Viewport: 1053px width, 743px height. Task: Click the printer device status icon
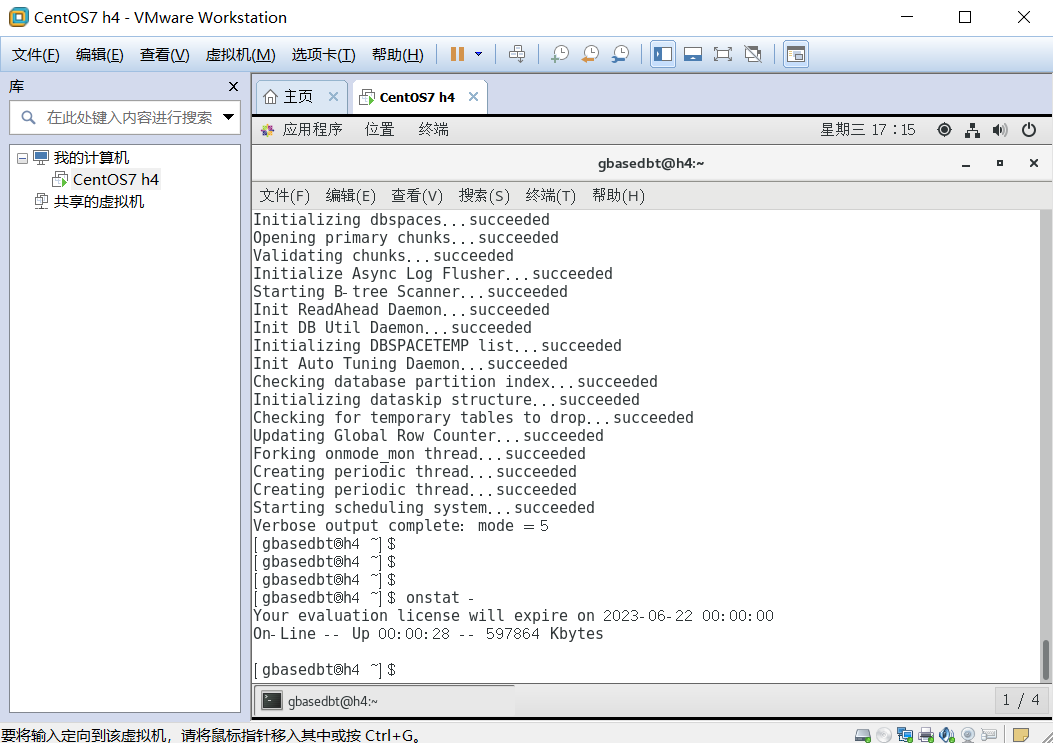click(x=926, y=735)
